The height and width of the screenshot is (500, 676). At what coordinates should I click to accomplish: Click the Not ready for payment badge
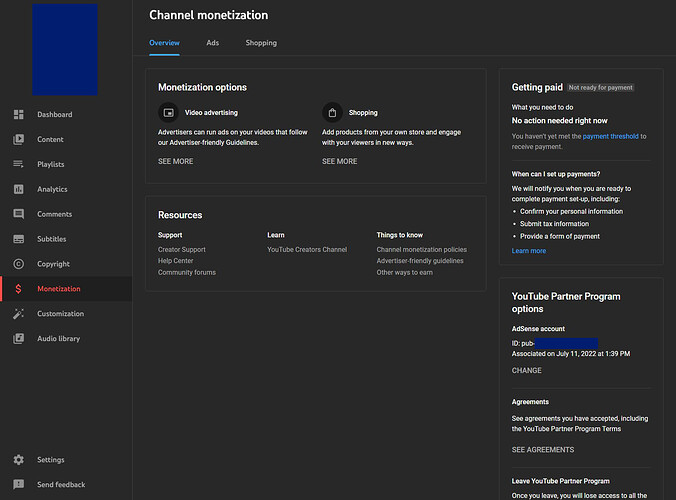click(600, 88)
